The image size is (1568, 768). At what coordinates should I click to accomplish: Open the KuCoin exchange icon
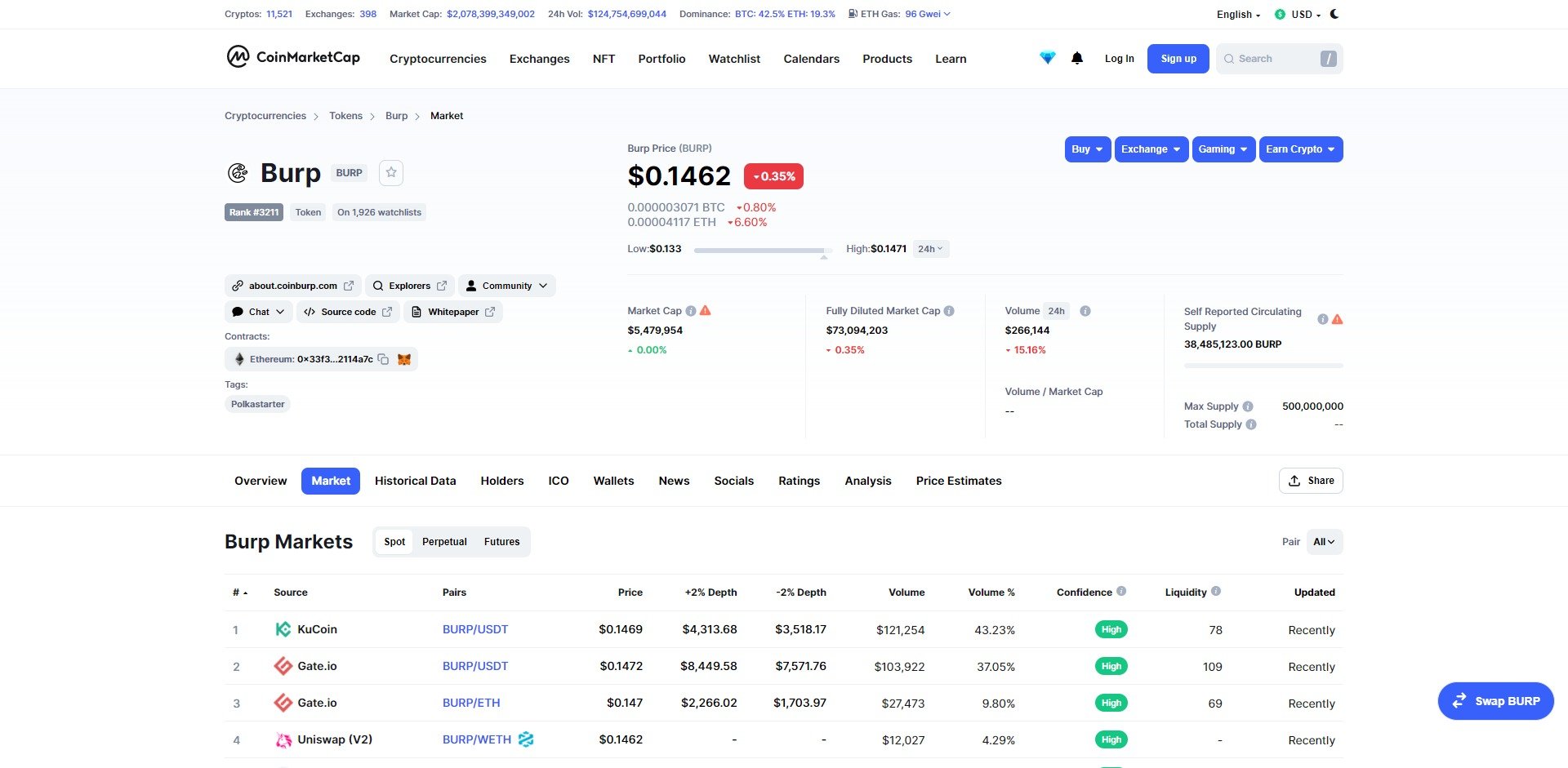tap(283, 629)
